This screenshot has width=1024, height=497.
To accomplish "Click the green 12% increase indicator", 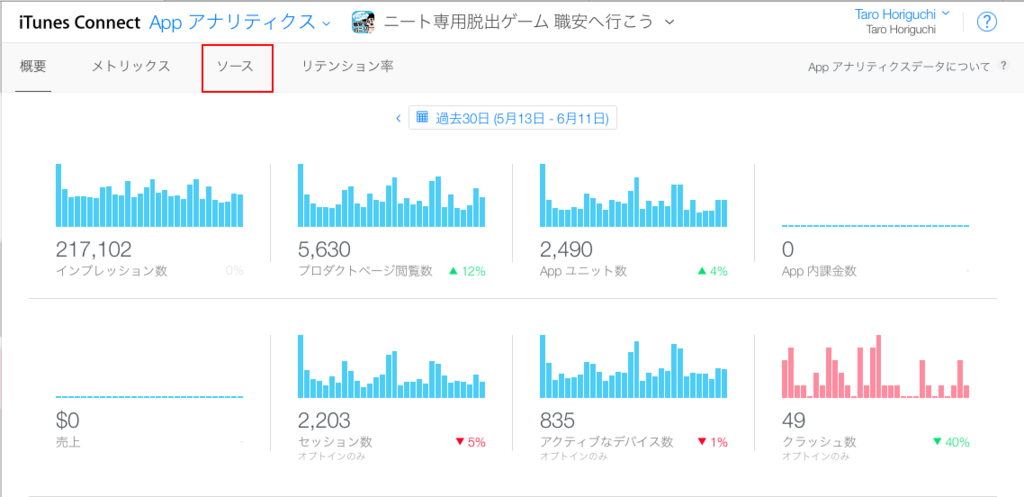I will pos(467,272).
